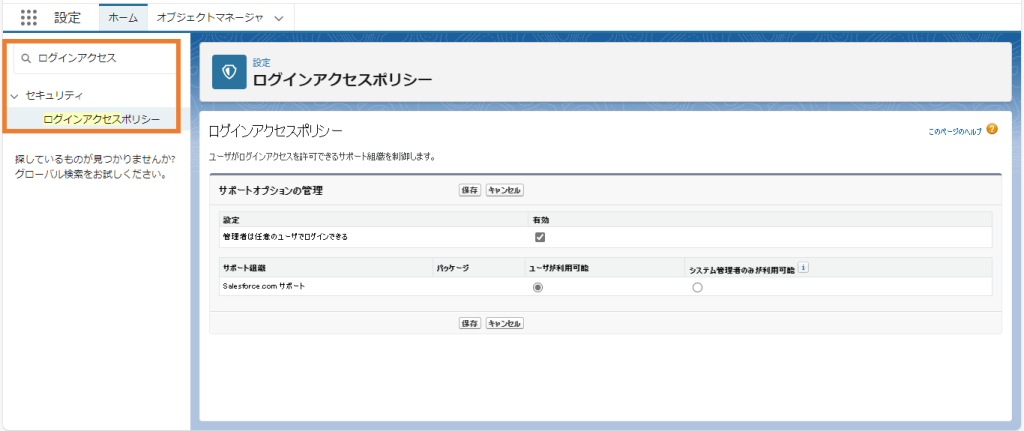Click the サポートオプションの管理 section title
1024x431 pixels.
[x=270, y=191]
